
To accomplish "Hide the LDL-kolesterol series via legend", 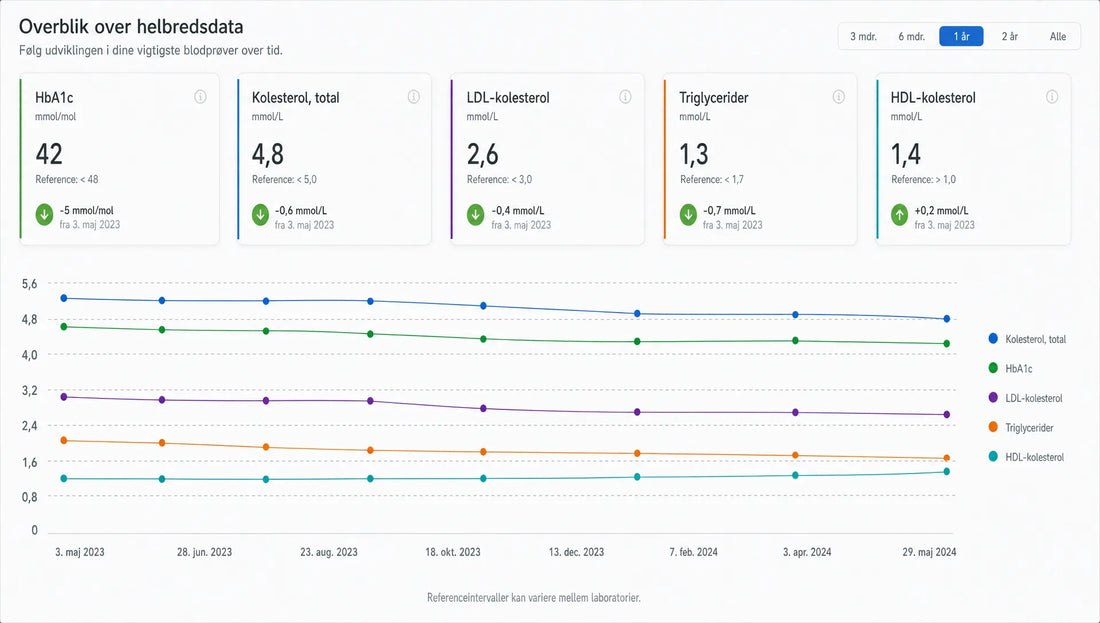I will (x=1025, y=398).
